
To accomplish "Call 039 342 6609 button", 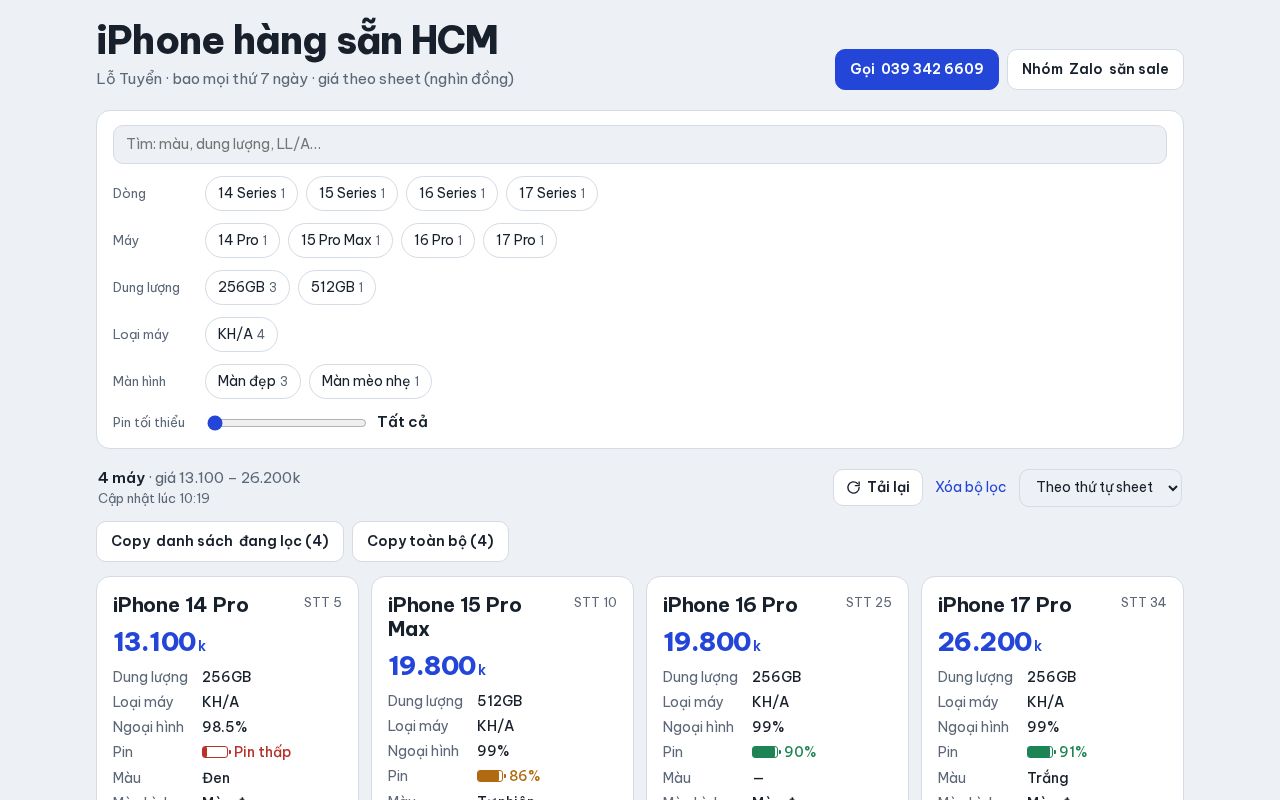I will tap(917, 69).
